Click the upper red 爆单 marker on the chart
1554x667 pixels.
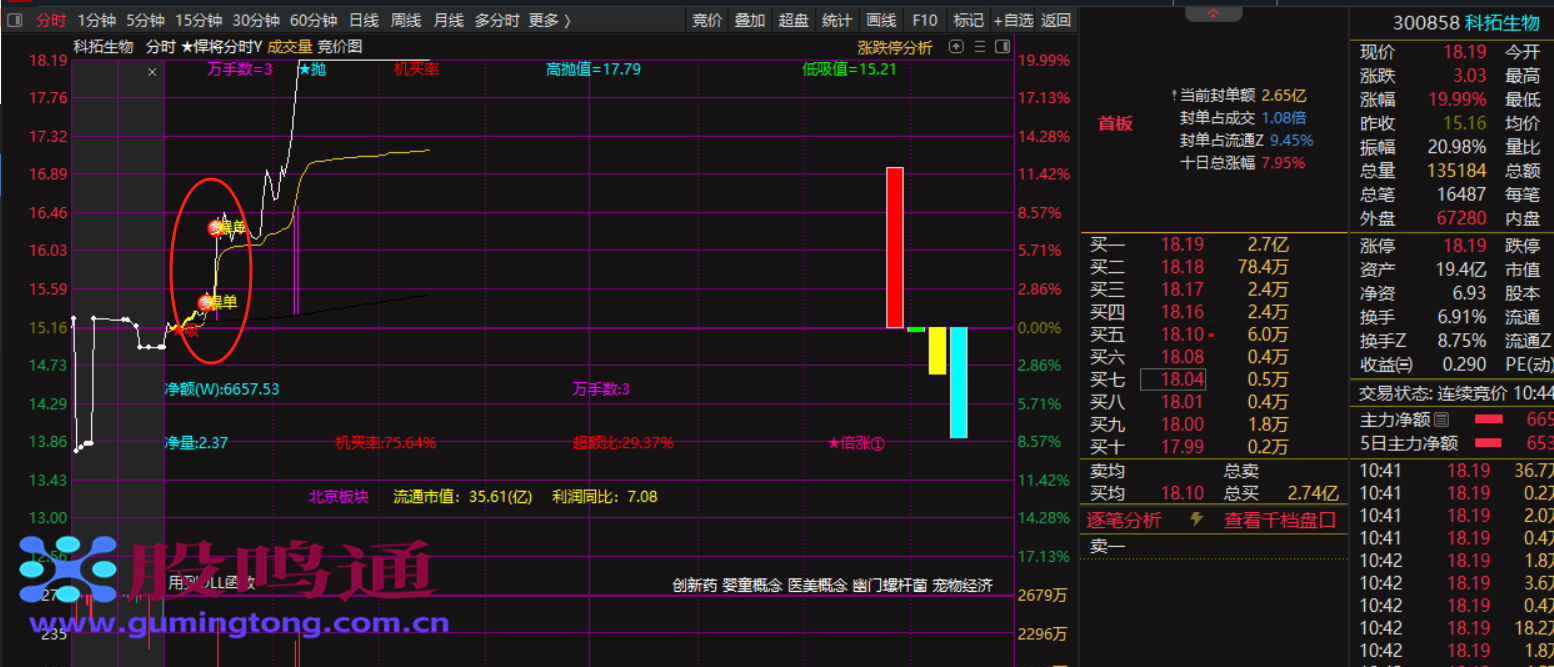point(215,228)
